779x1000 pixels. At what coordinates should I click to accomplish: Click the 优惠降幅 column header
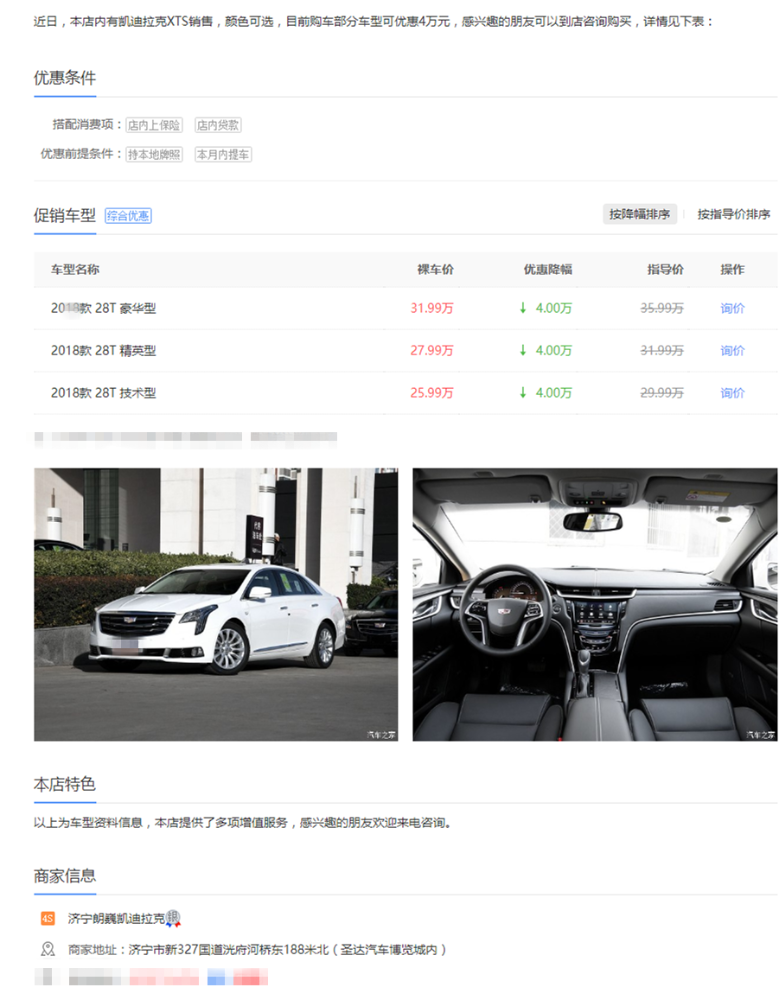pyautogui.click(x=547, y=269)
